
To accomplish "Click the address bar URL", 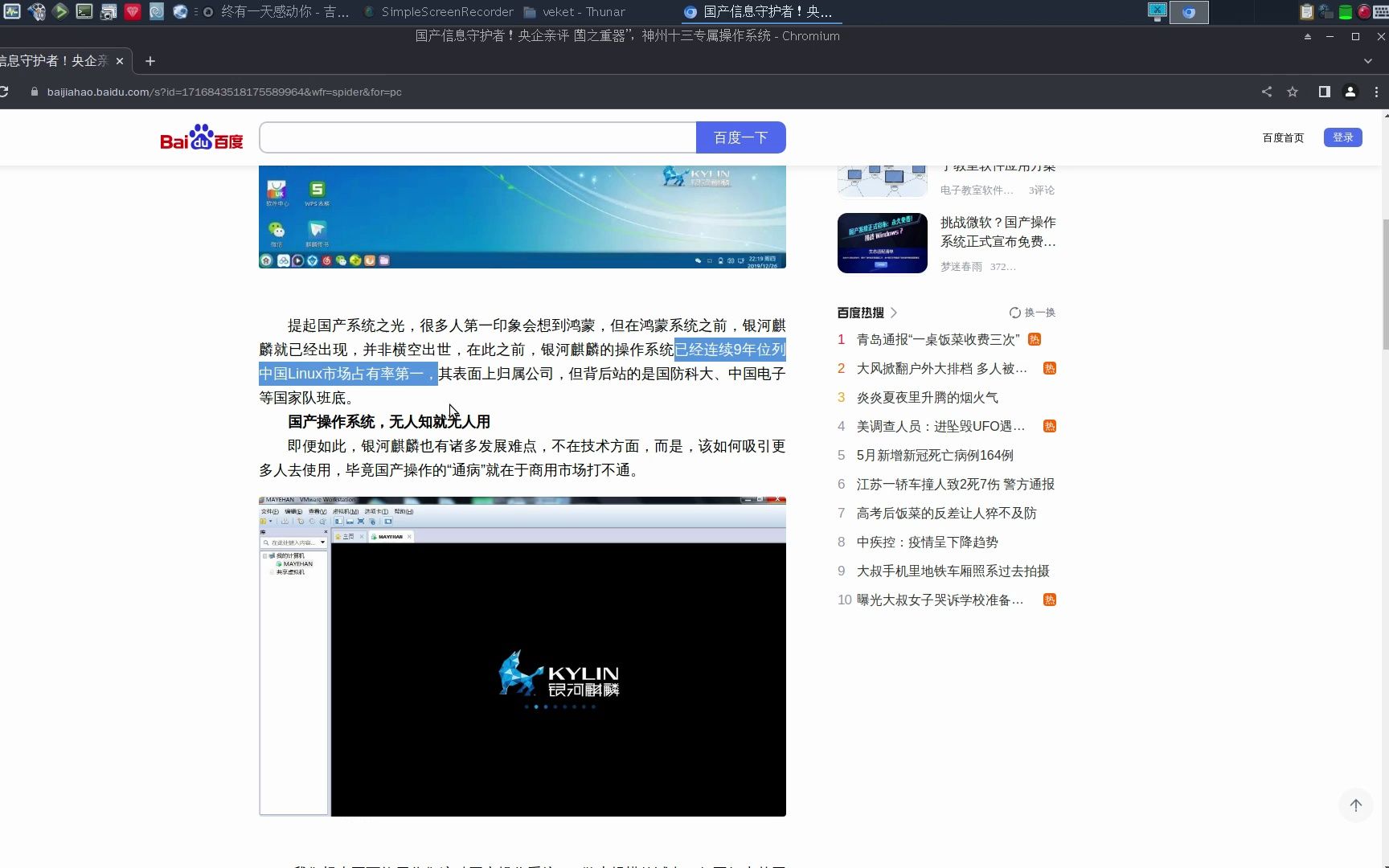I will pyautogui.click(x=224, y=92).
